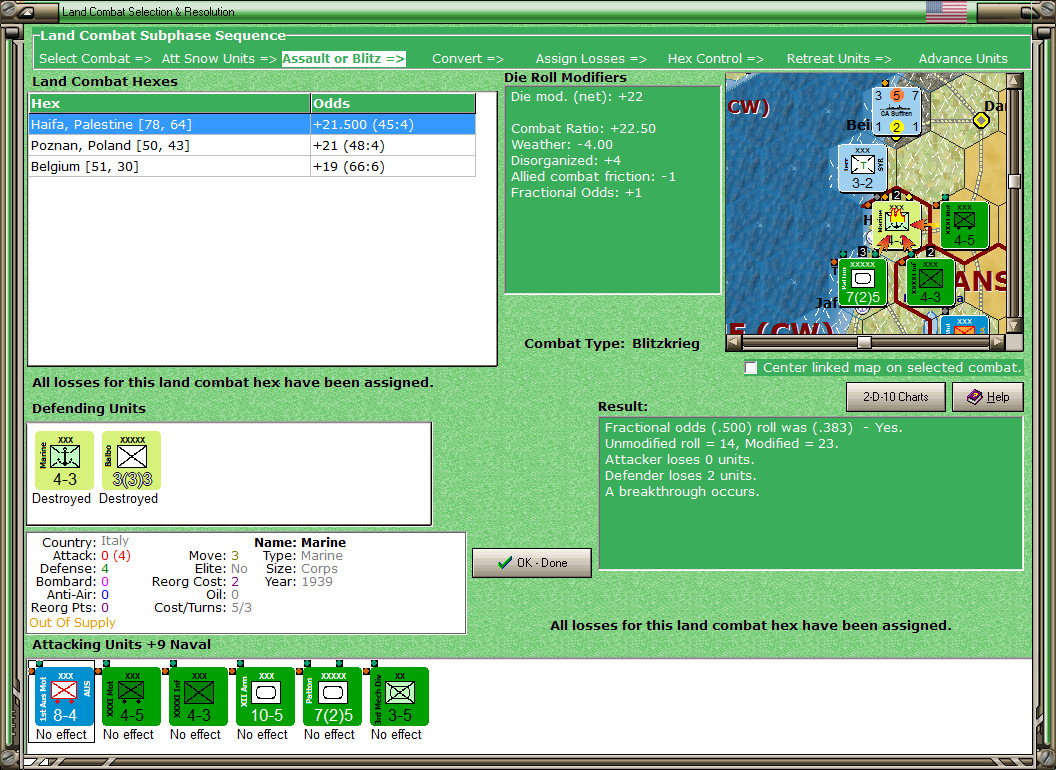Click the yellow diamond city marker on map
Viewport: 1056px width, 770px height.
pos(981,121)
